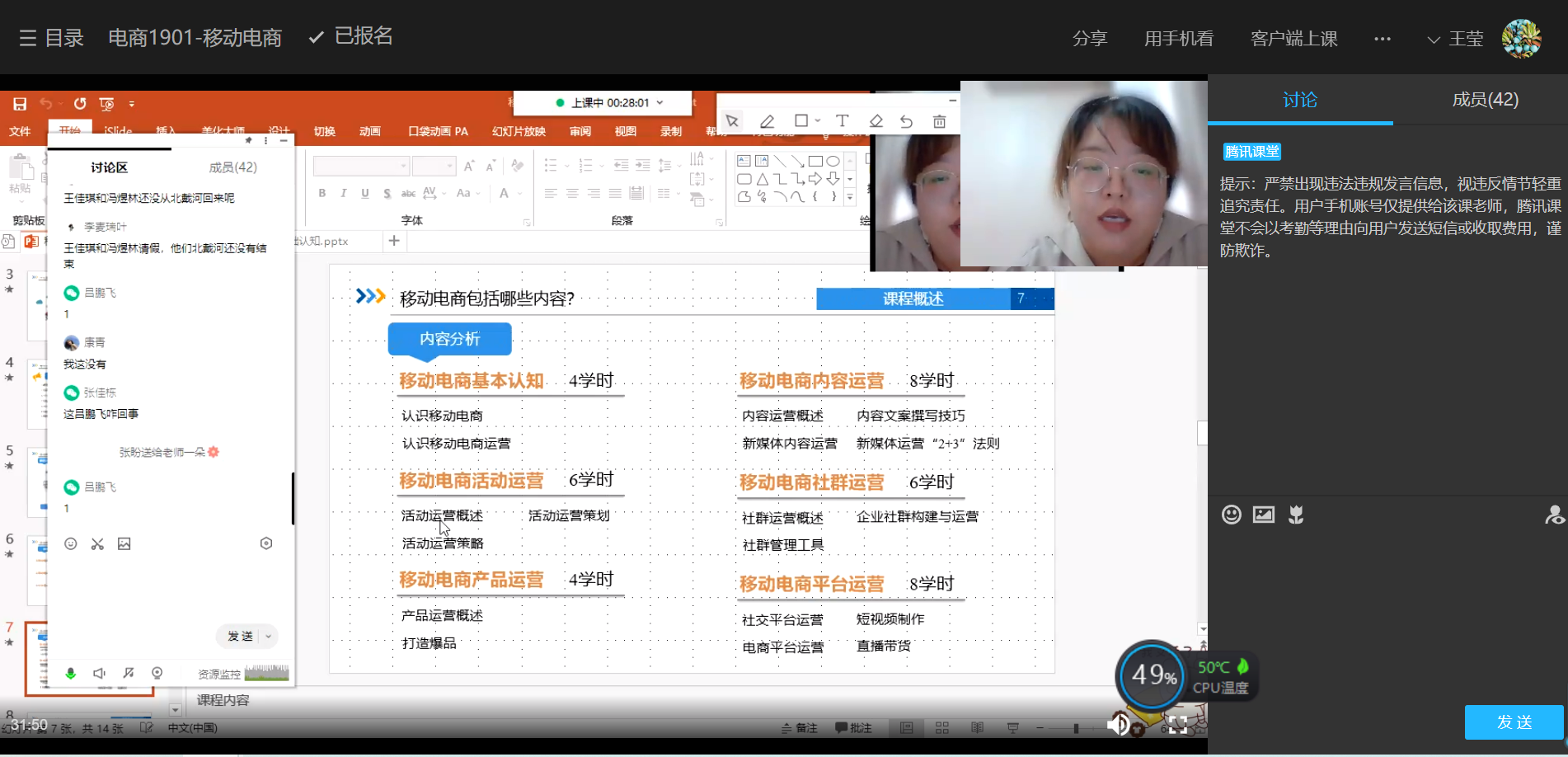The image size is (1568, 757).
Task: Open the three-dot more options menu
Action: pos(1382,39)
